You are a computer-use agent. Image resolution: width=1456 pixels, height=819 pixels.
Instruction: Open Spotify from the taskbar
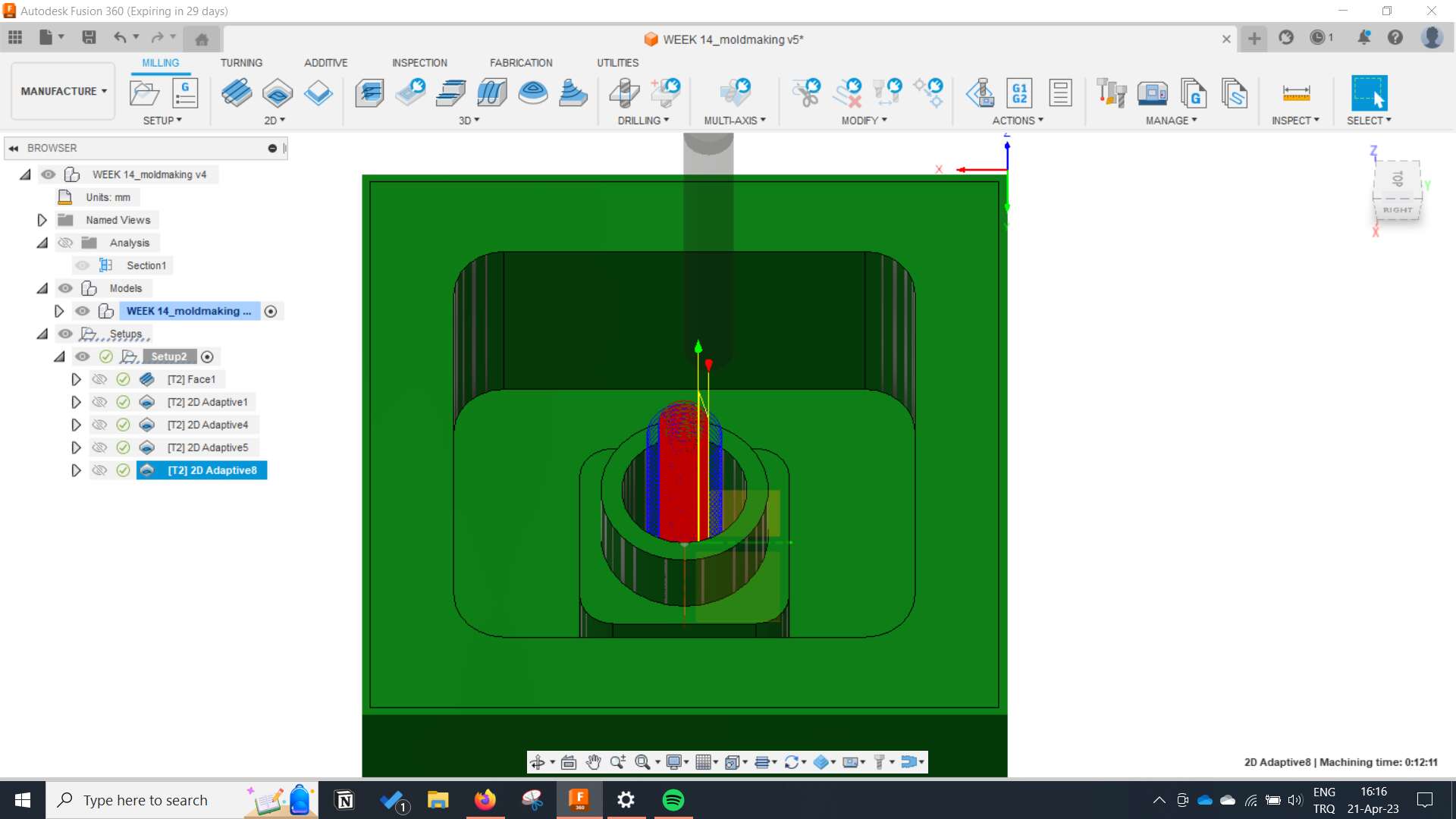coord(673,800)
